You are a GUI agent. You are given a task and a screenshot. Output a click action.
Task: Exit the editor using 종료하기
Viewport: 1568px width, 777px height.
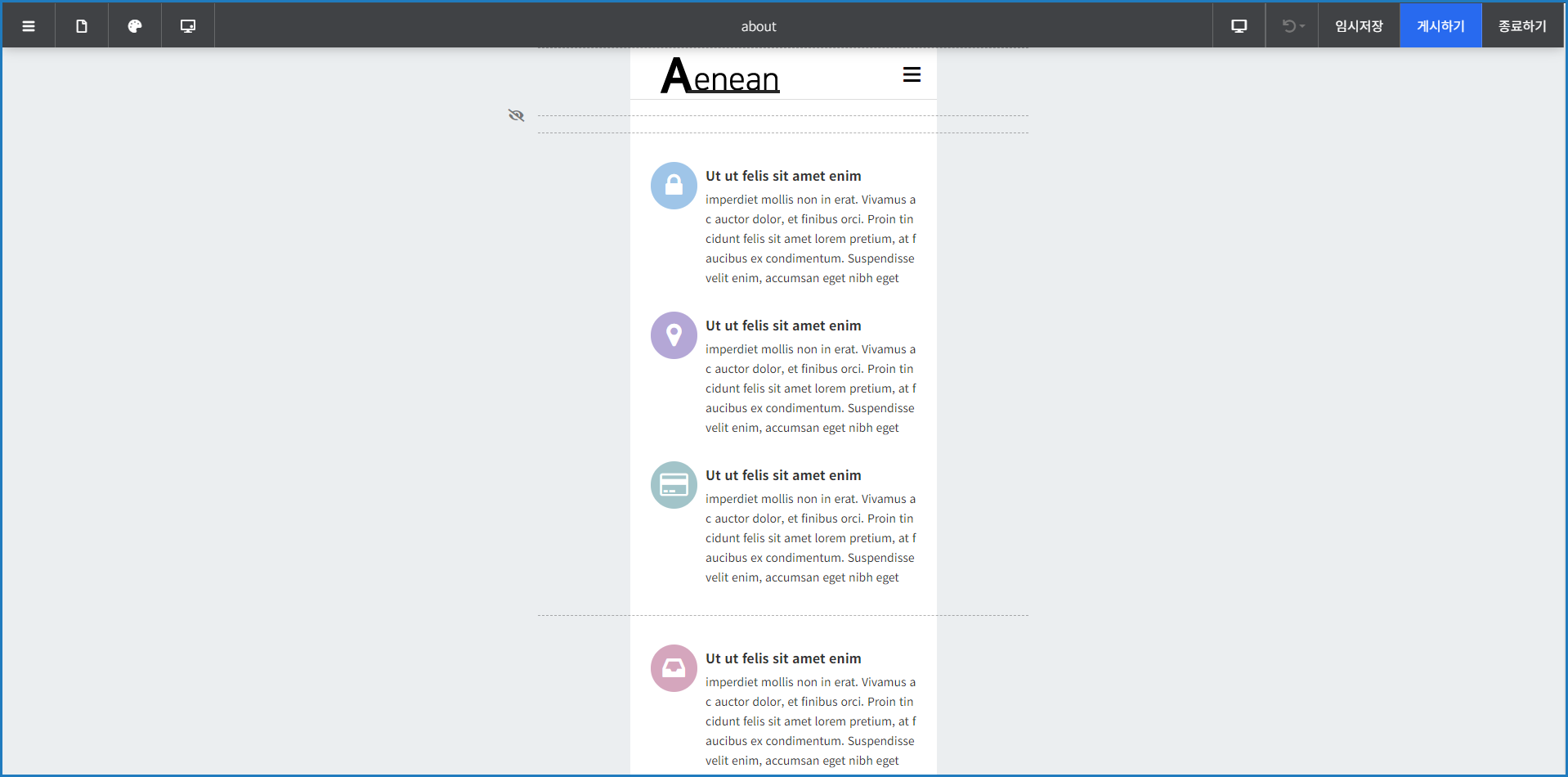1522,26
